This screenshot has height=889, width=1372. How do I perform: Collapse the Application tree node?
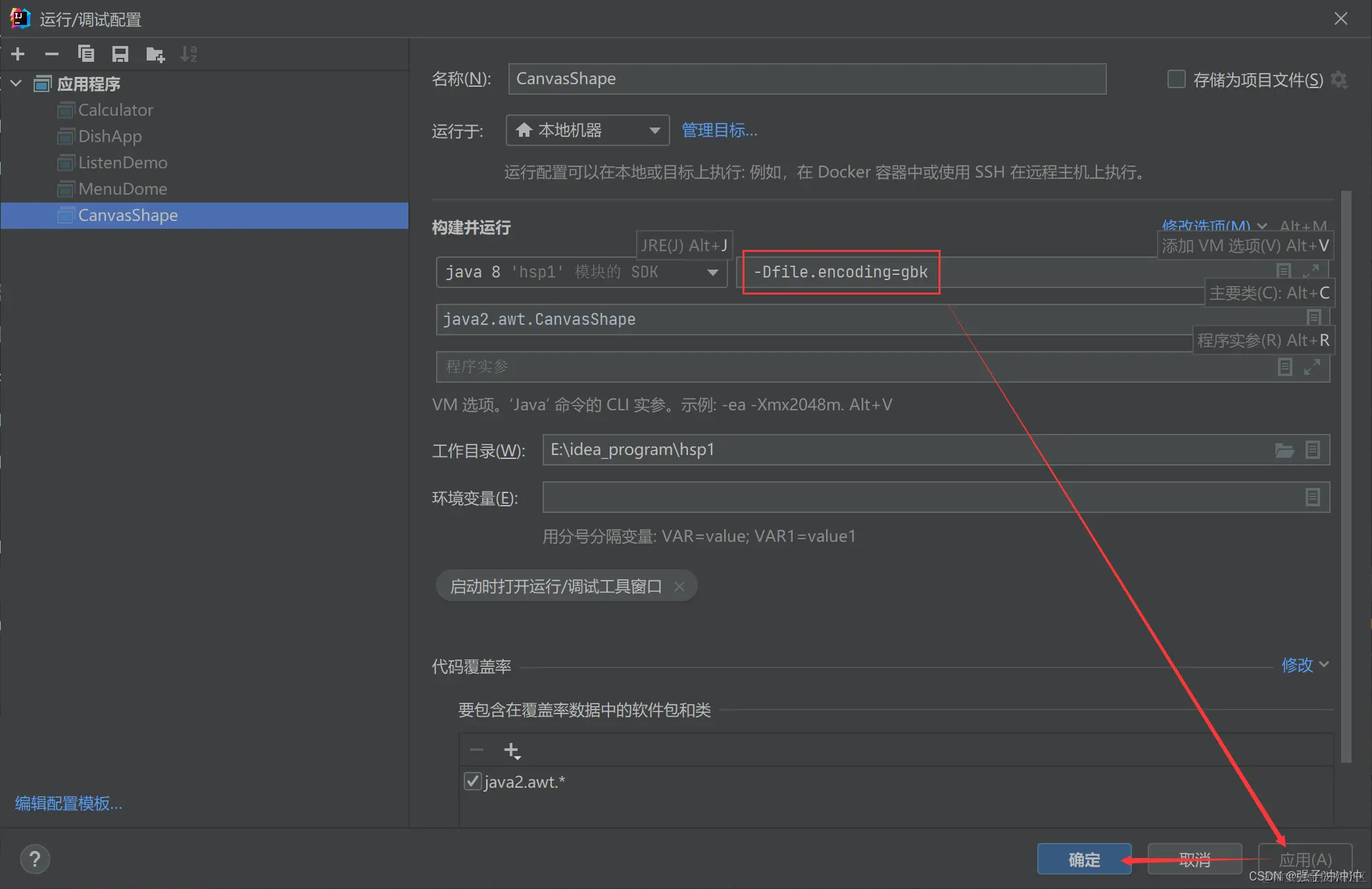pyautogui.click(x=16, y=84)
